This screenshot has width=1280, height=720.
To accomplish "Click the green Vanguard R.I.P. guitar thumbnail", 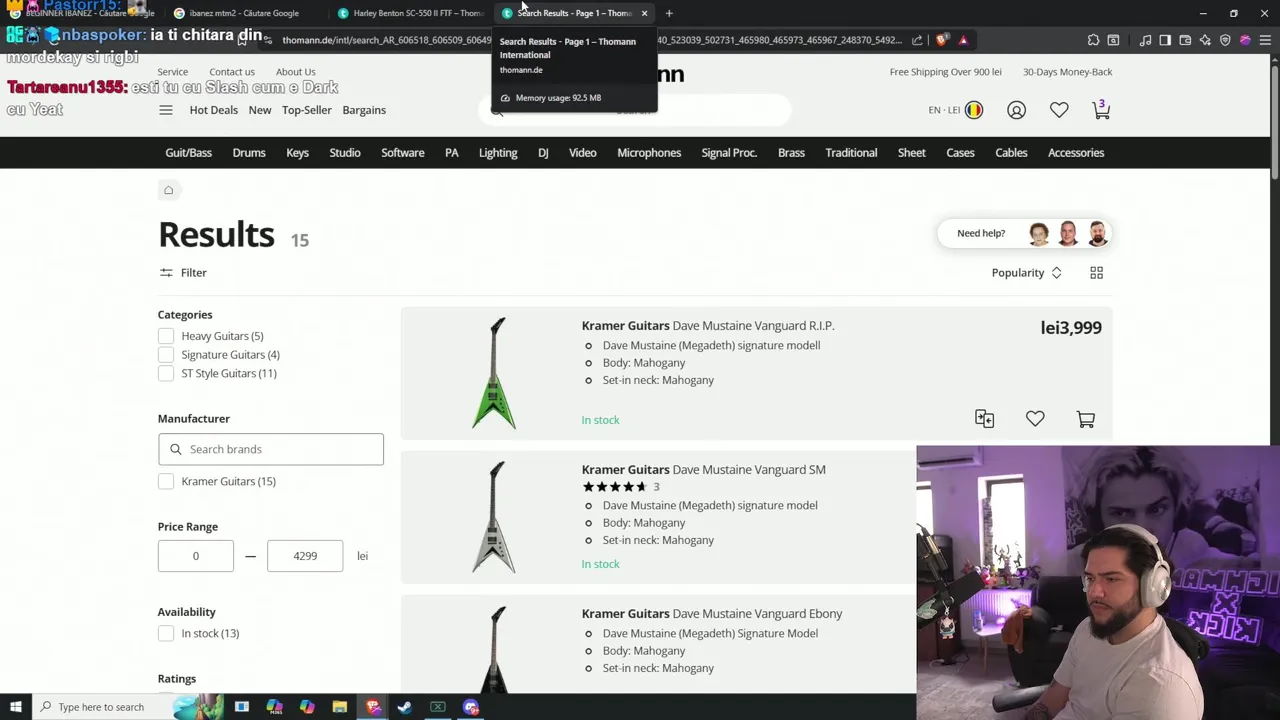I will coord(494,373).
